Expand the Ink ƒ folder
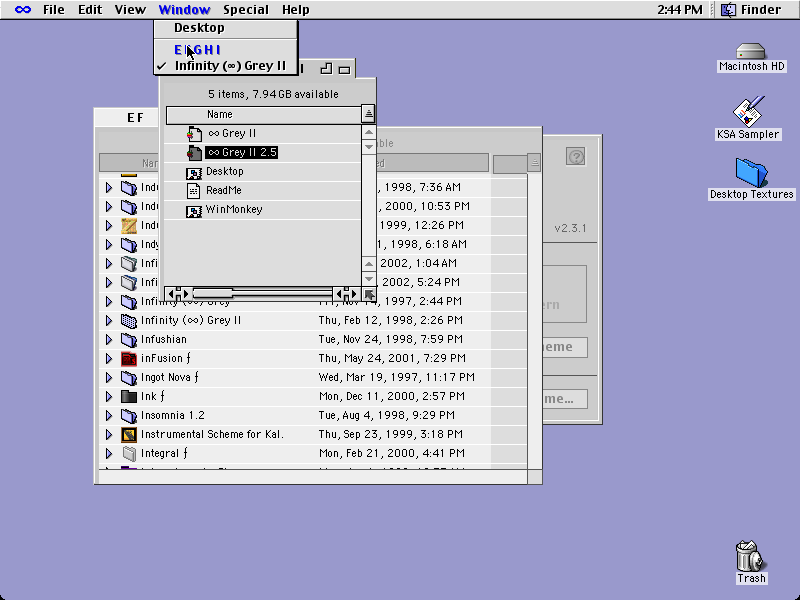Image resolution: width=800 pixels, height=600 pixels. (x=109, y=396)
